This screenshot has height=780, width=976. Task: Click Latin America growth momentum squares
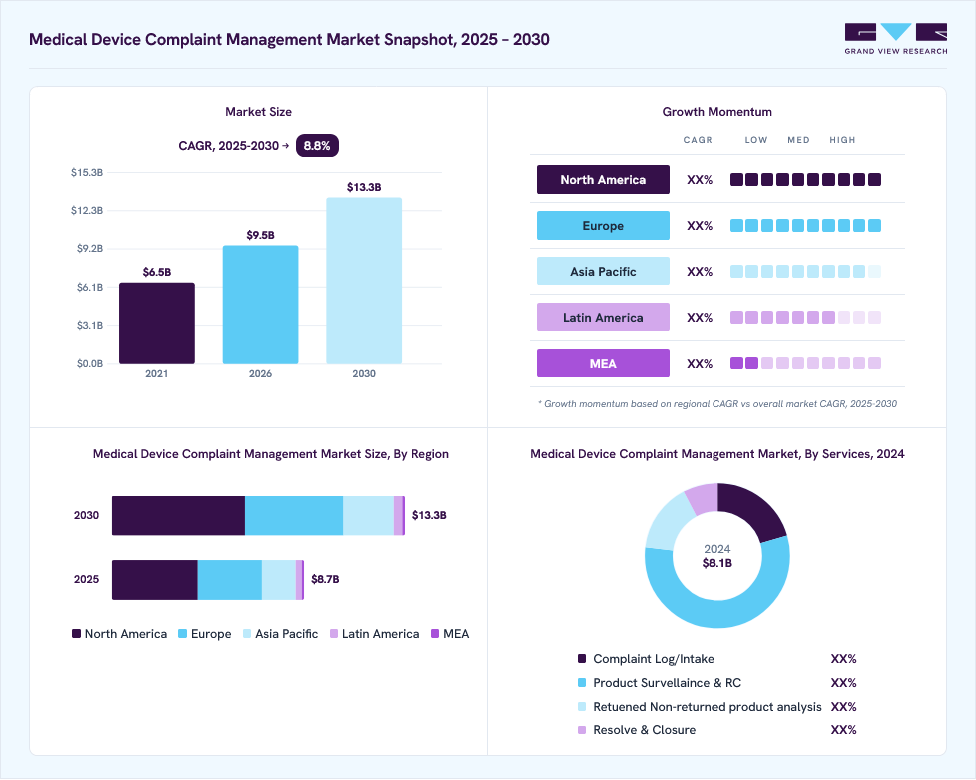[805, 317]
